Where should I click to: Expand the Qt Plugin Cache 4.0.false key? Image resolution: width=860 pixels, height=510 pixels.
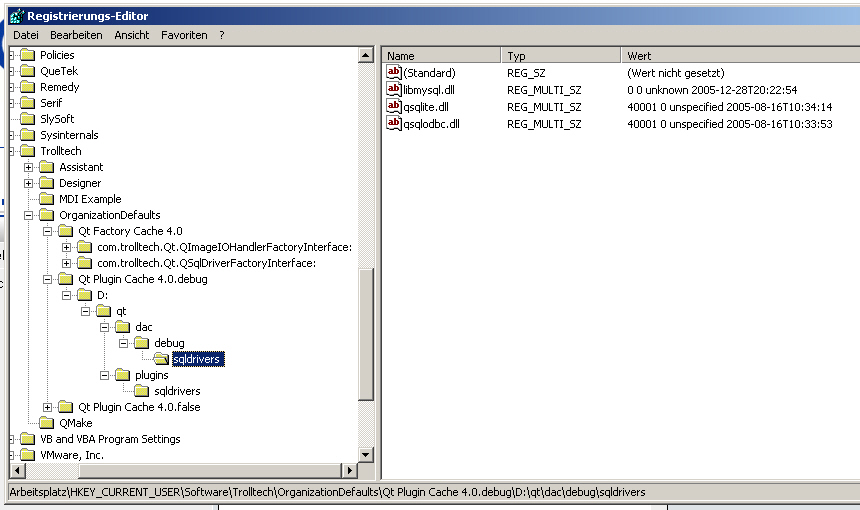pos(48,407)
